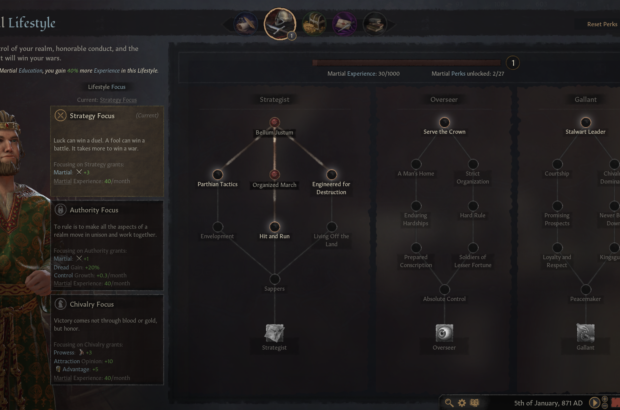
Task: Click the Reset Perks button
Action: click(x=602, y=24)
